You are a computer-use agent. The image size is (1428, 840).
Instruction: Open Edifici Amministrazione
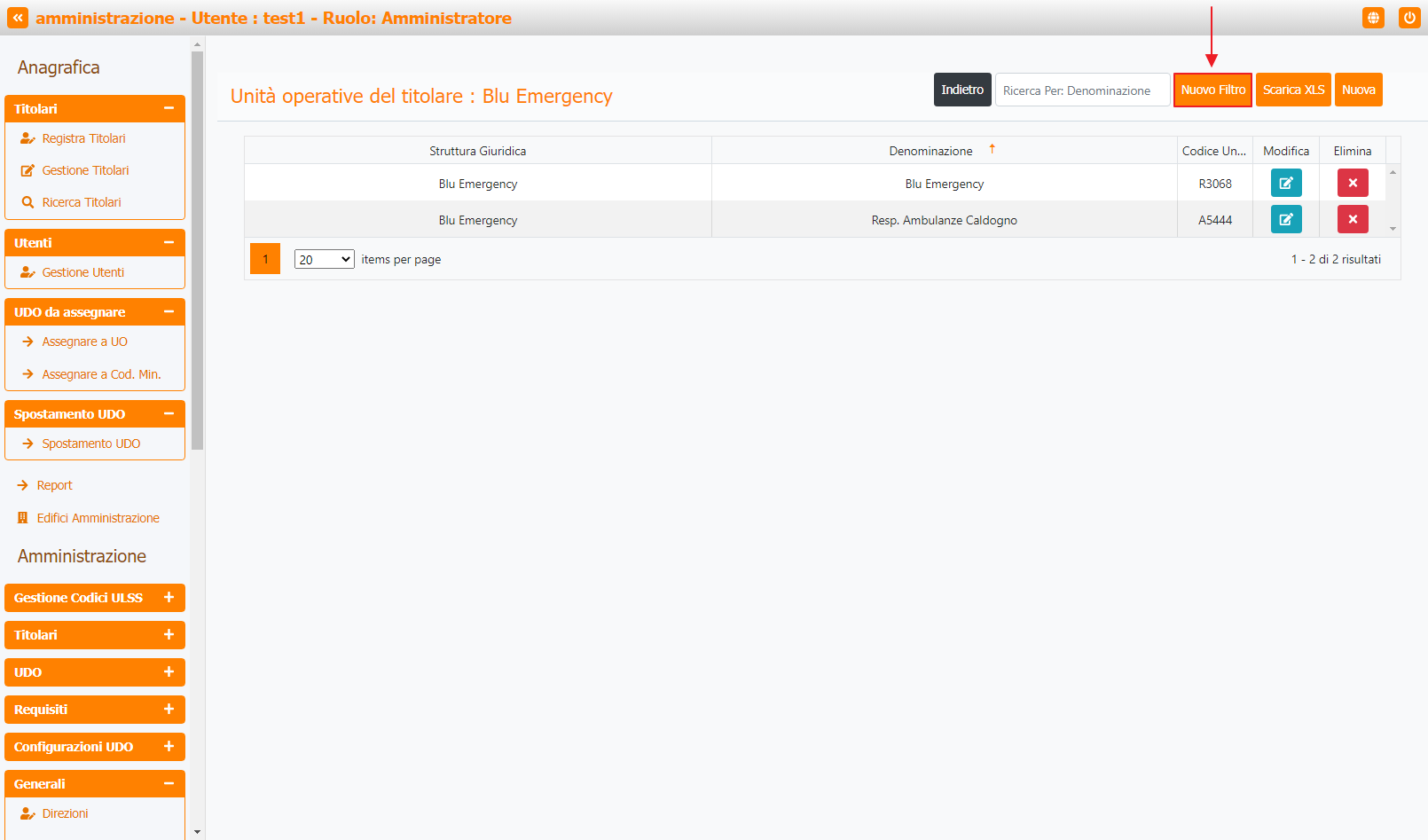pos(98,518)
